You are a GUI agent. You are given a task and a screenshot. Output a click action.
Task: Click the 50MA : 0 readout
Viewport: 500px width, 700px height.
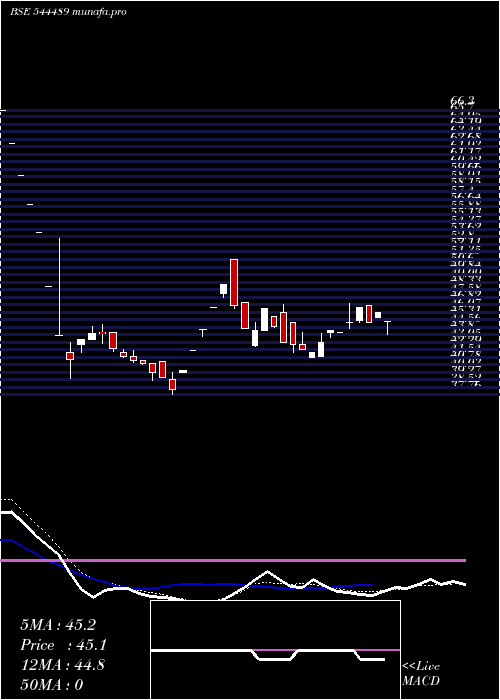click(x=52, y=685)
